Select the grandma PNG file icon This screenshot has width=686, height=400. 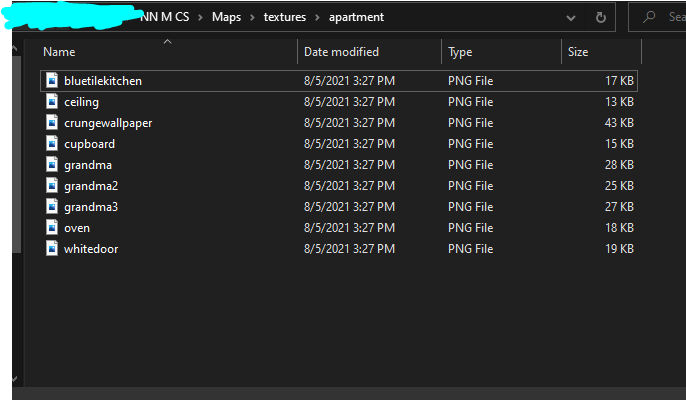53,165
